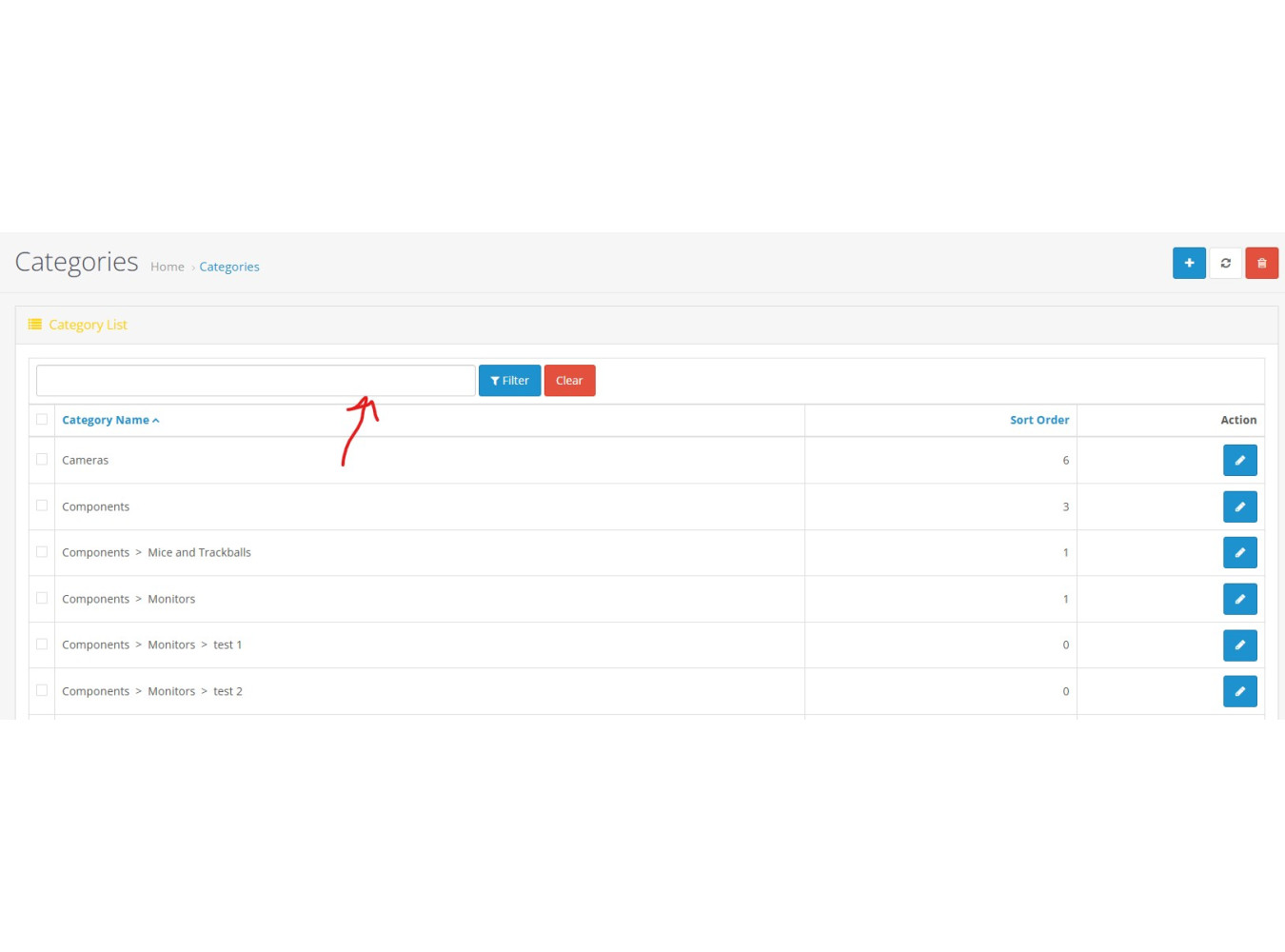Go to Home in the breadcrumb

pos(168,267)
